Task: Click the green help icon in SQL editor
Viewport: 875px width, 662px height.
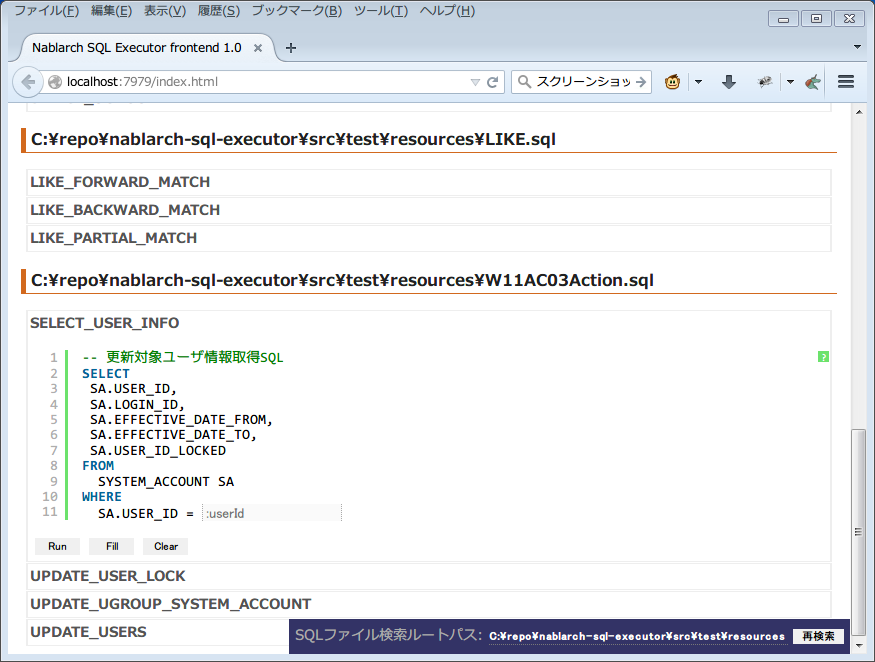Action: 823,356
